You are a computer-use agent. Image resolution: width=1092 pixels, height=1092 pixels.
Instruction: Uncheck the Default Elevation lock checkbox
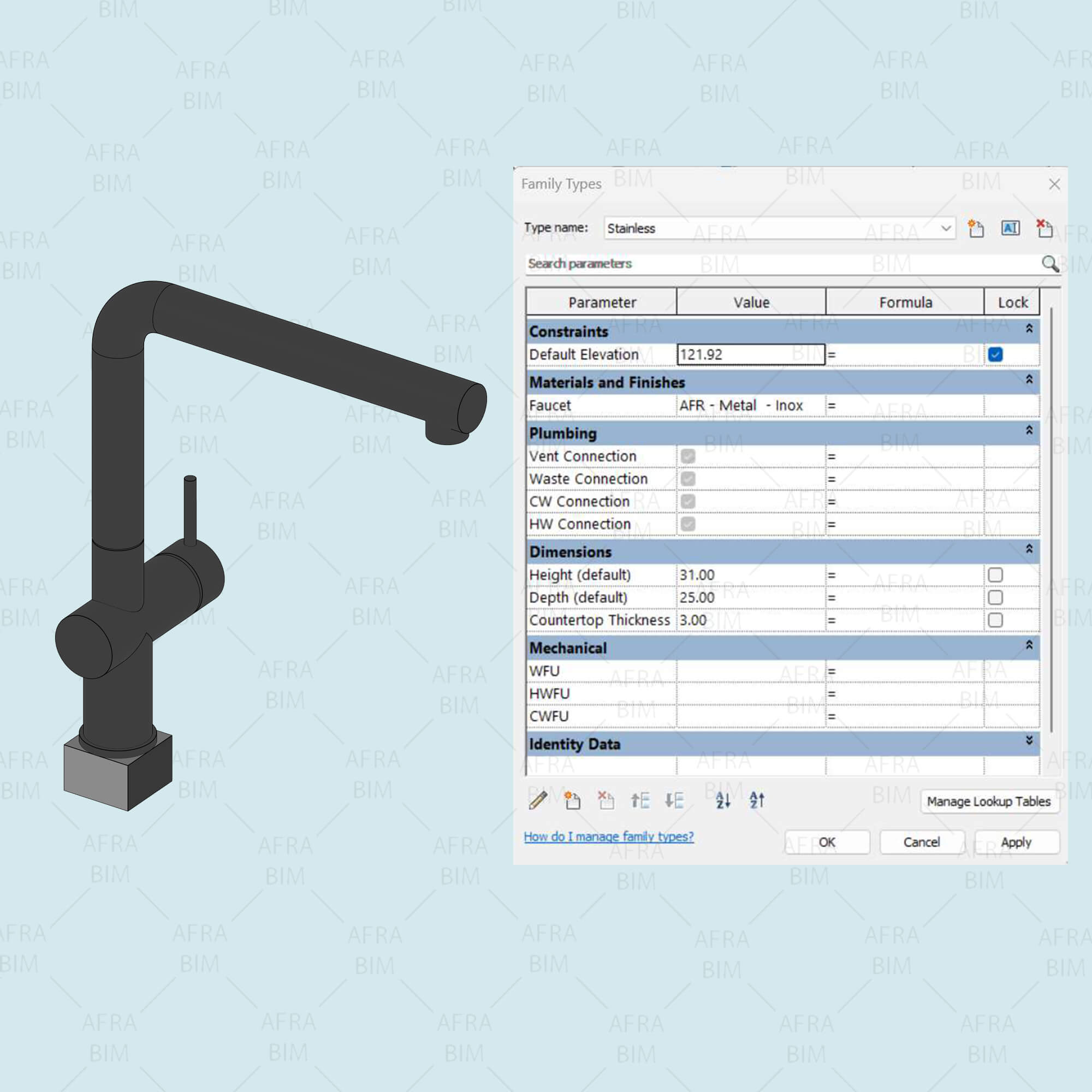pos(995,354)
